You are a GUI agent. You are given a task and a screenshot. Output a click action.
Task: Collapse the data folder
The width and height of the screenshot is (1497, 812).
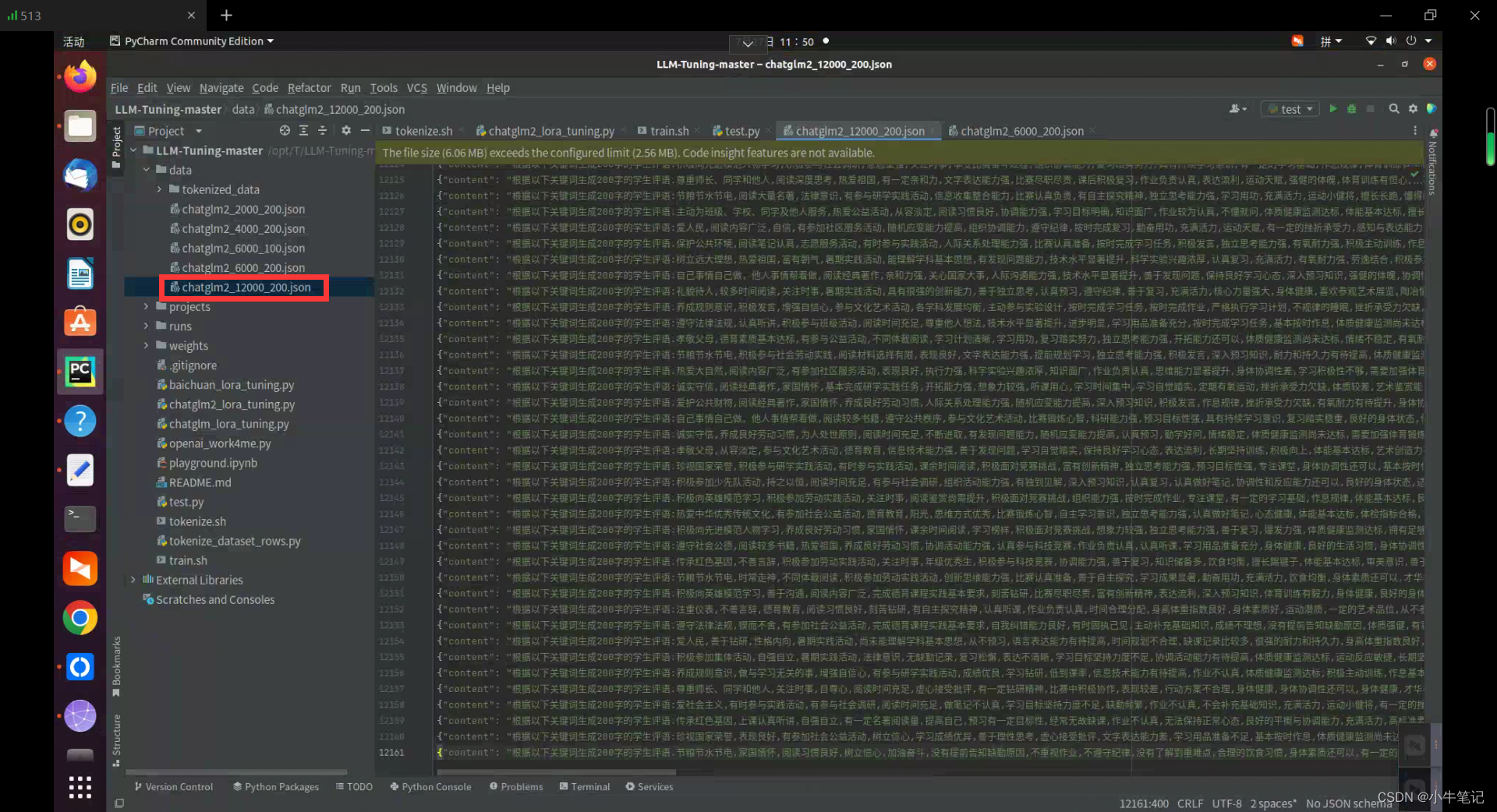(x=146, y=170)
